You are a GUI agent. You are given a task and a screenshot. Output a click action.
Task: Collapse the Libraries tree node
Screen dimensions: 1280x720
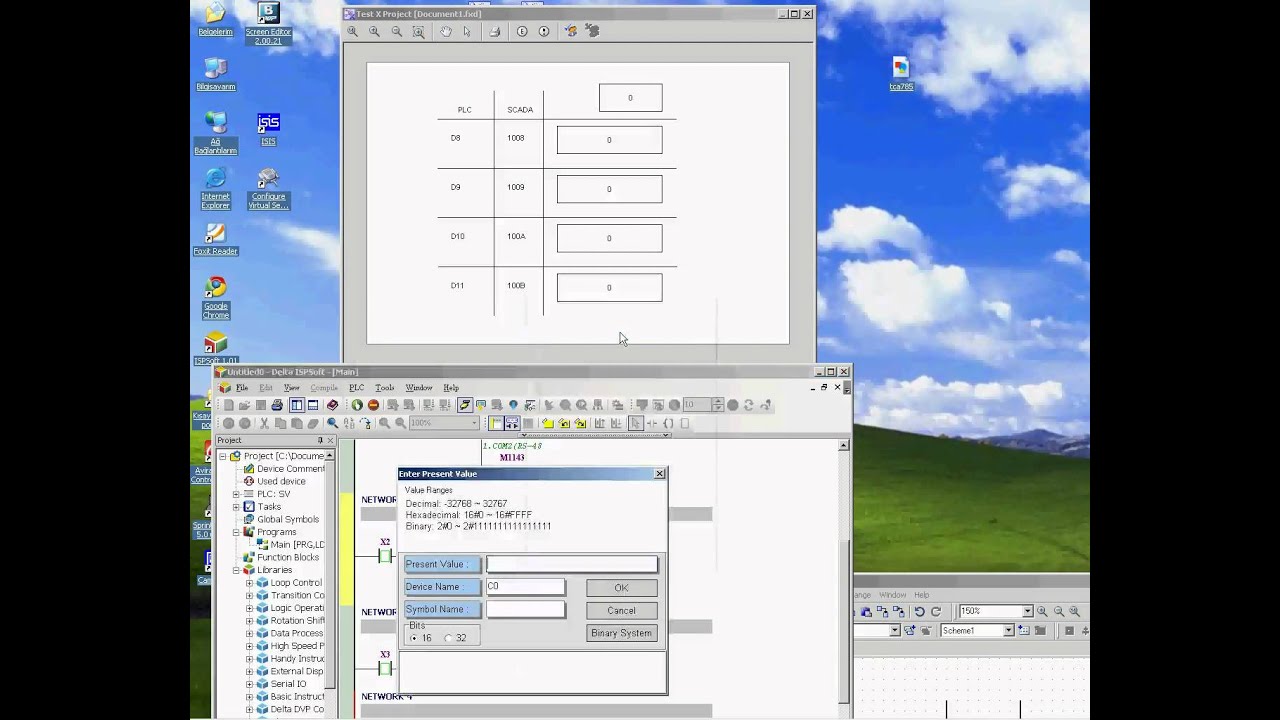237,570
